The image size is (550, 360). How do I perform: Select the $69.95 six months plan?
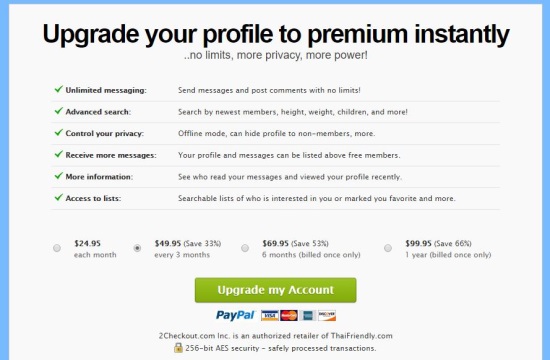pos(245,248)
